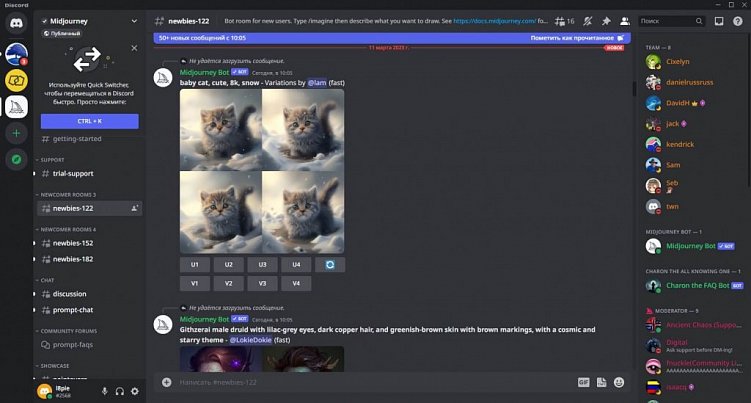
Task: Click the @lam mention
Action: 317,83
